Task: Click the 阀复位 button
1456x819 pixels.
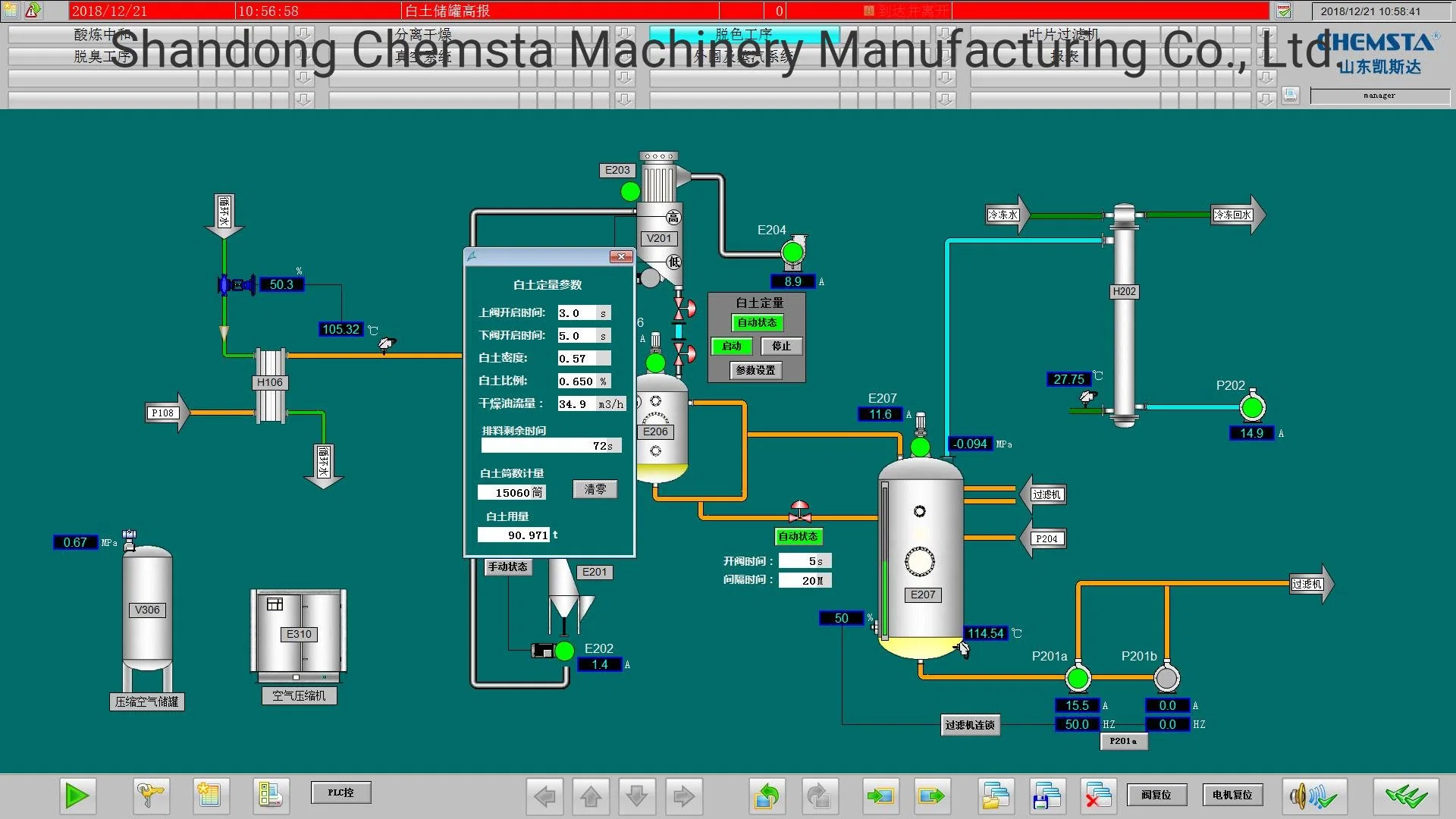Action: (x=1156, y=795)
